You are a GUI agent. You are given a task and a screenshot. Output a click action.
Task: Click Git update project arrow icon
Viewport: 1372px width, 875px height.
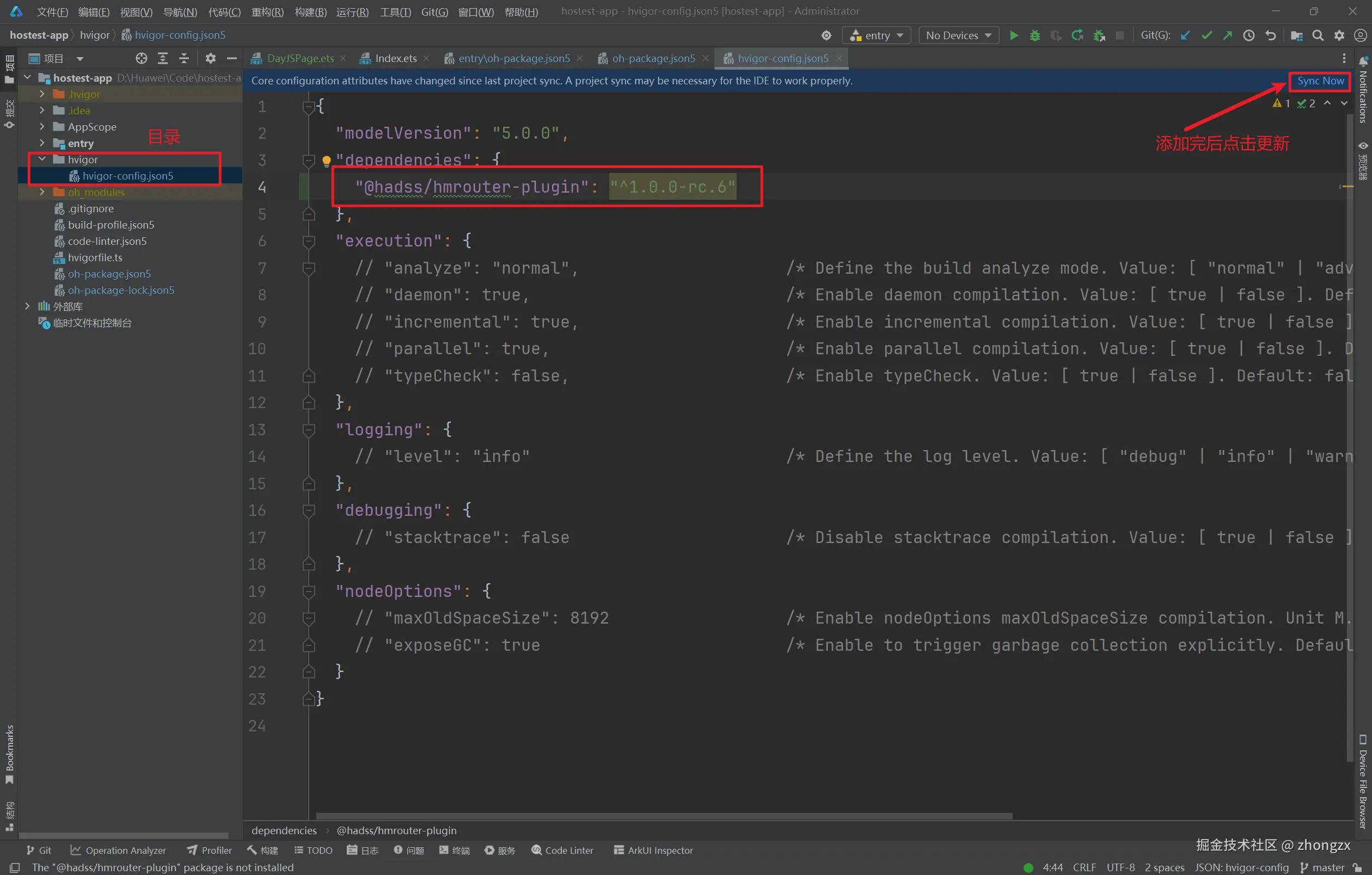tap(1185, 35)
